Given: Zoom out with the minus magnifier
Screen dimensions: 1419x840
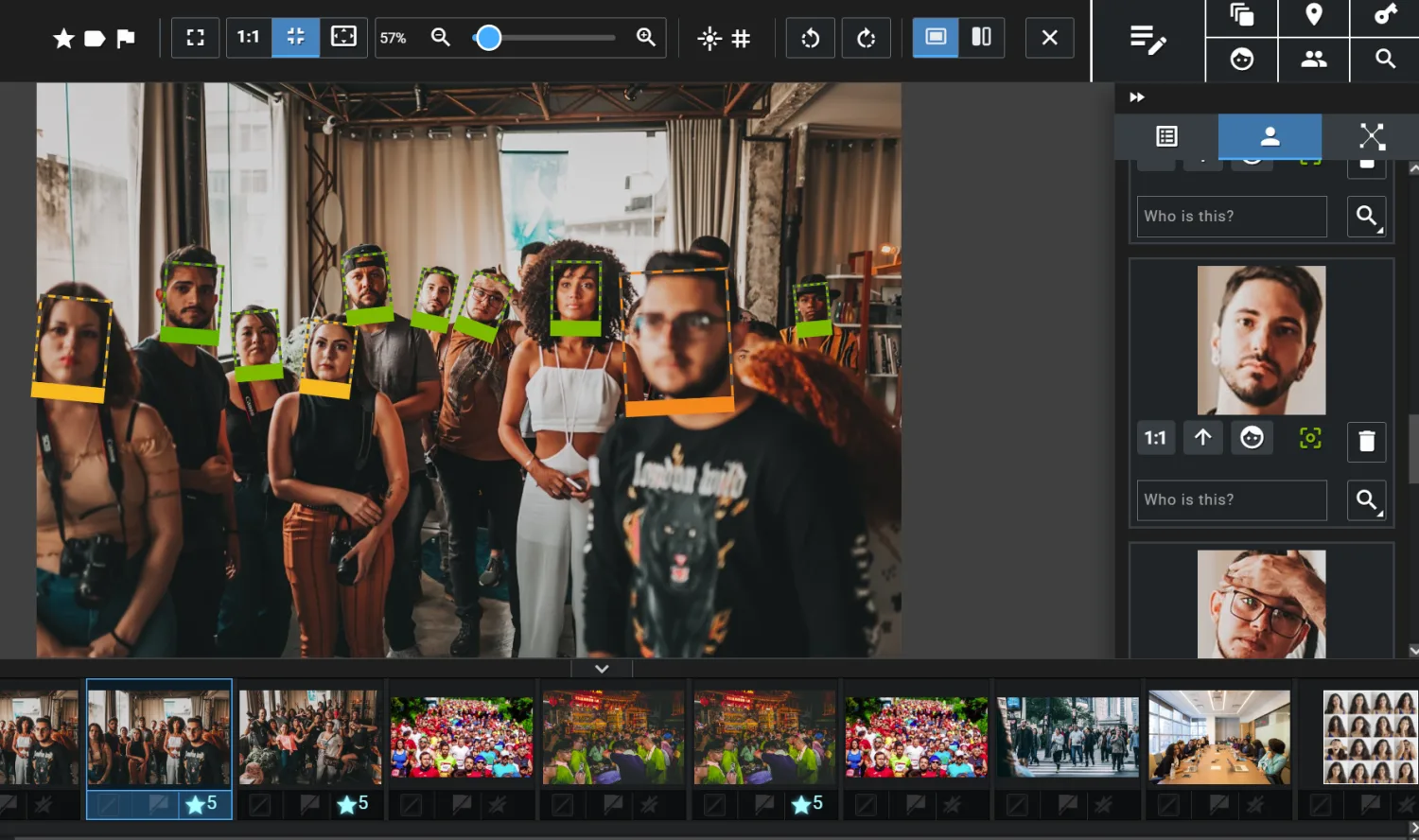Looking at the screenshot, I should [x=441, y=37].
